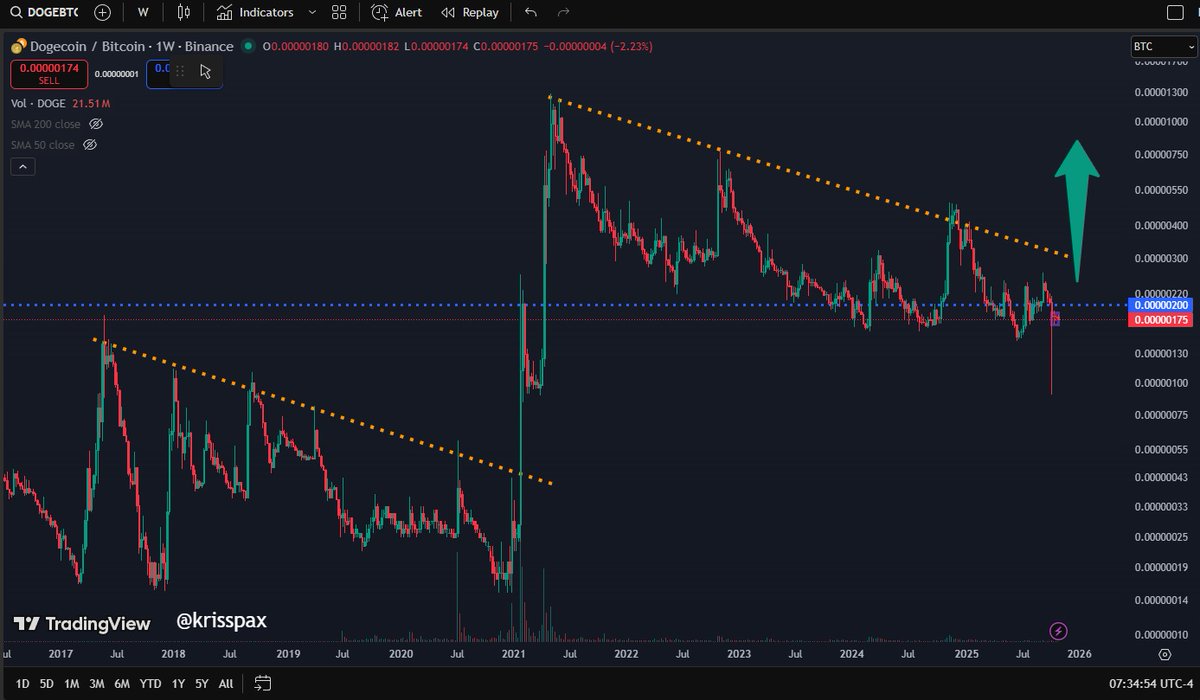Create a new Alert
The image size is (1200, 700).
pyautogui.click(x=396, y=13)
